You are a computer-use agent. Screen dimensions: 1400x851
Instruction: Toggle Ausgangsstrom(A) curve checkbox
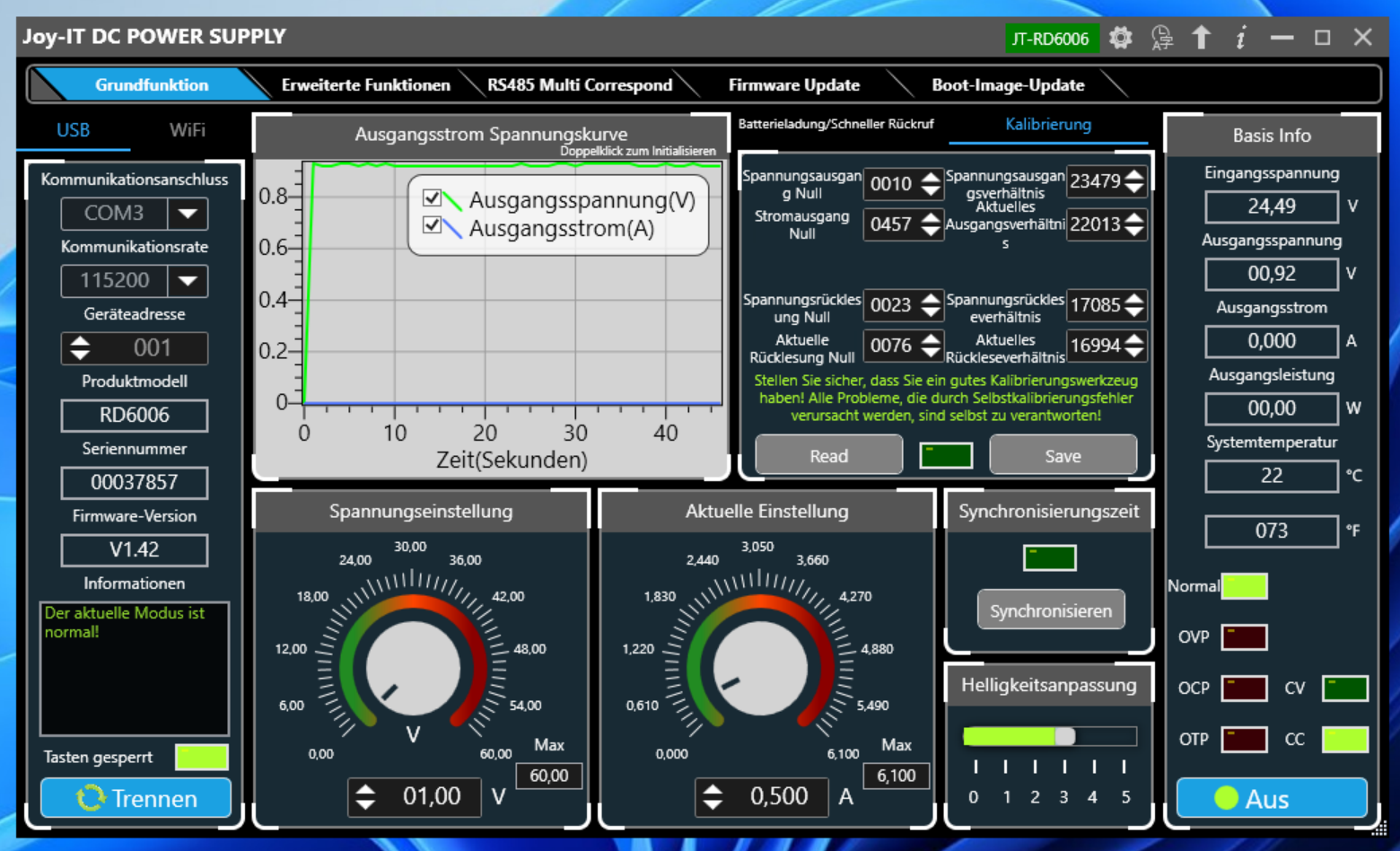[x=432, y=224]
